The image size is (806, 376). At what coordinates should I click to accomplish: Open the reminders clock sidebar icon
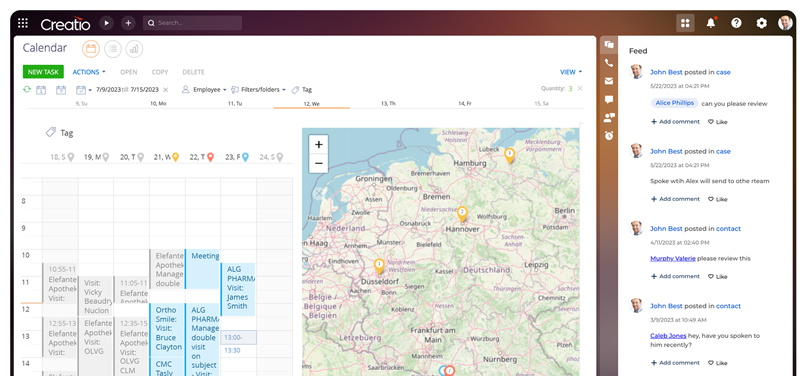coord(609,135)
